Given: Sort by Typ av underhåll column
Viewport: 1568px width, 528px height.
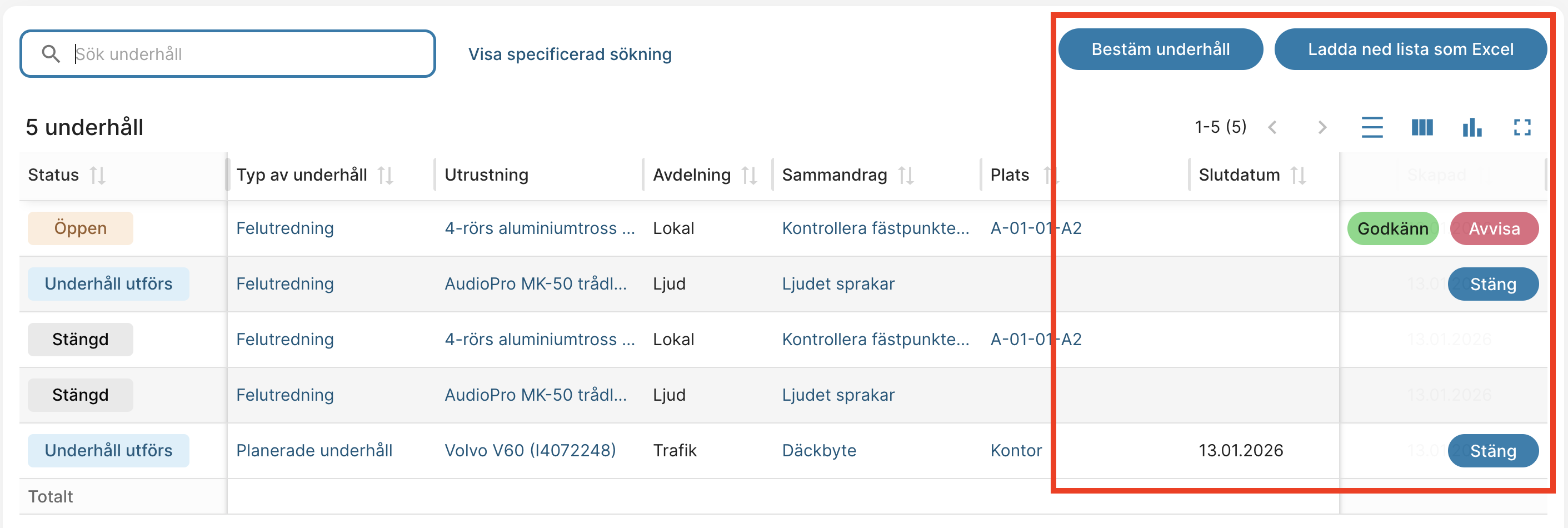Looking at the screenshot, I should 385,176.
